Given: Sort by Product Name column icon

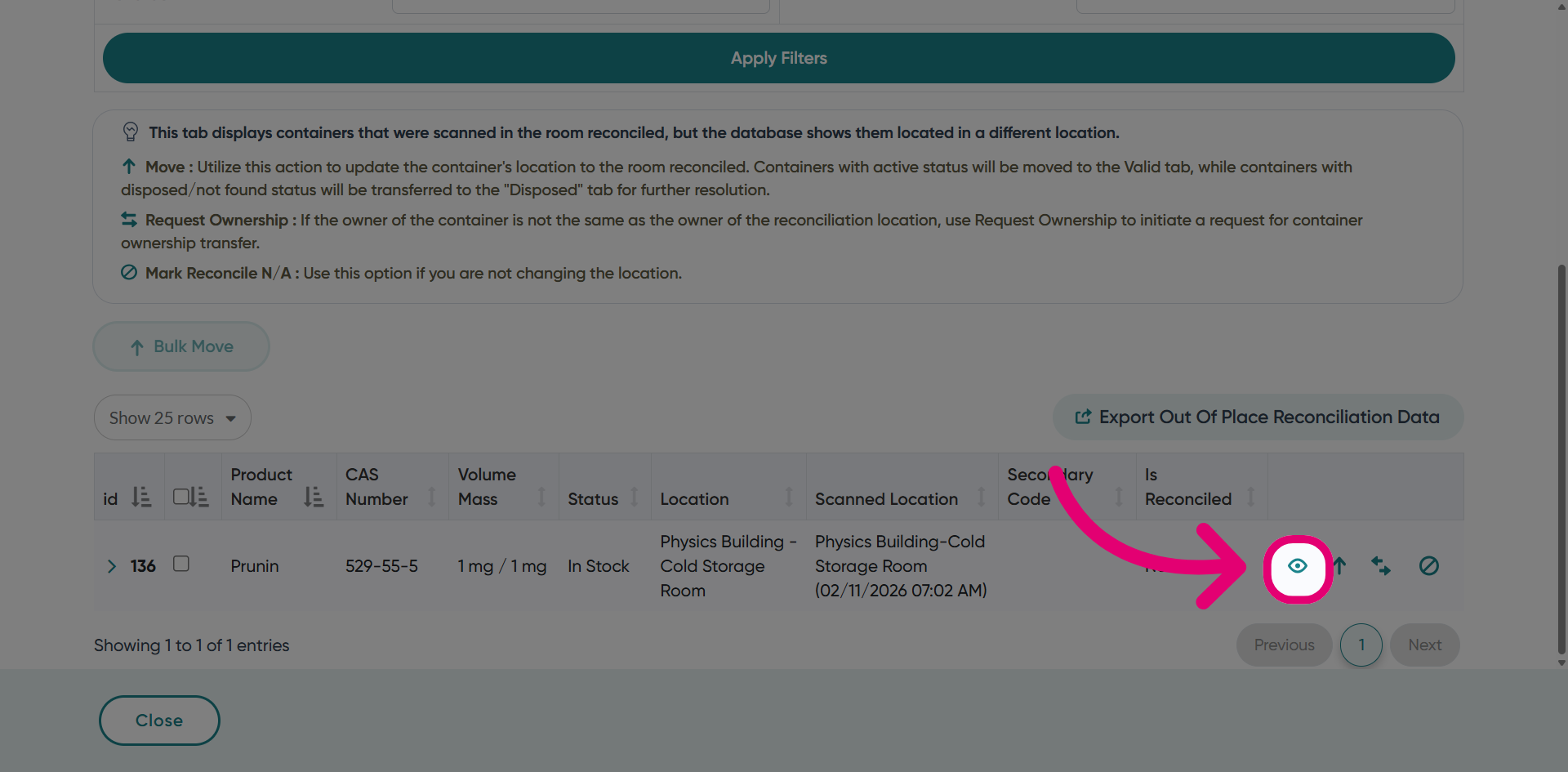Looking at the screenshot, I should (x=314, y=497).
